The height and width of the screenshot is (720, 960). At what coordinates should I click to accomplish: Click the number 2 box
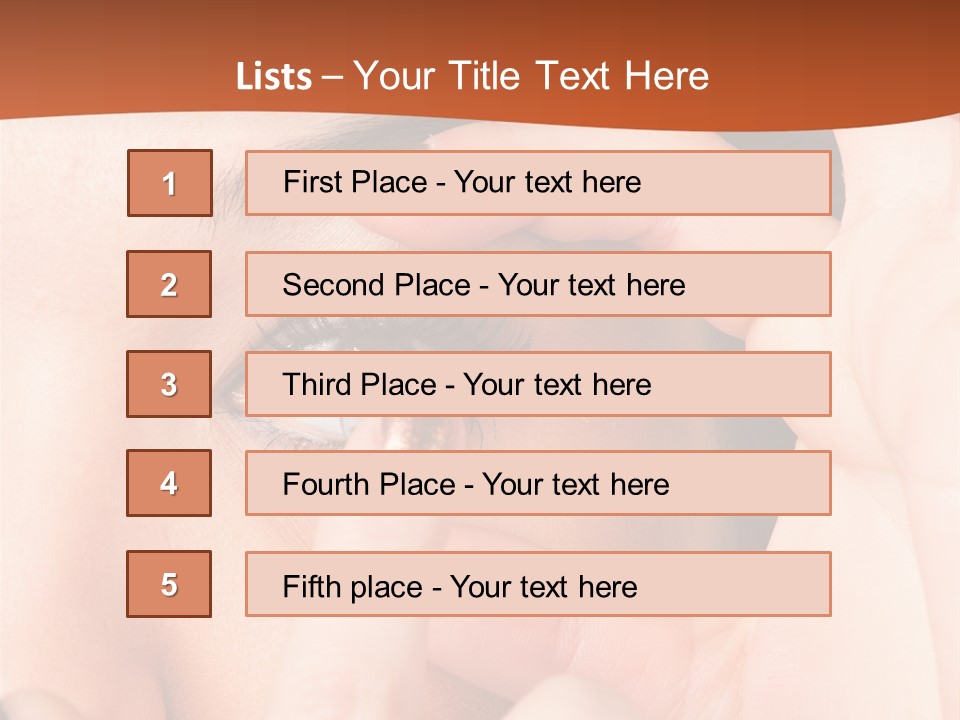[x=169, y=284]
